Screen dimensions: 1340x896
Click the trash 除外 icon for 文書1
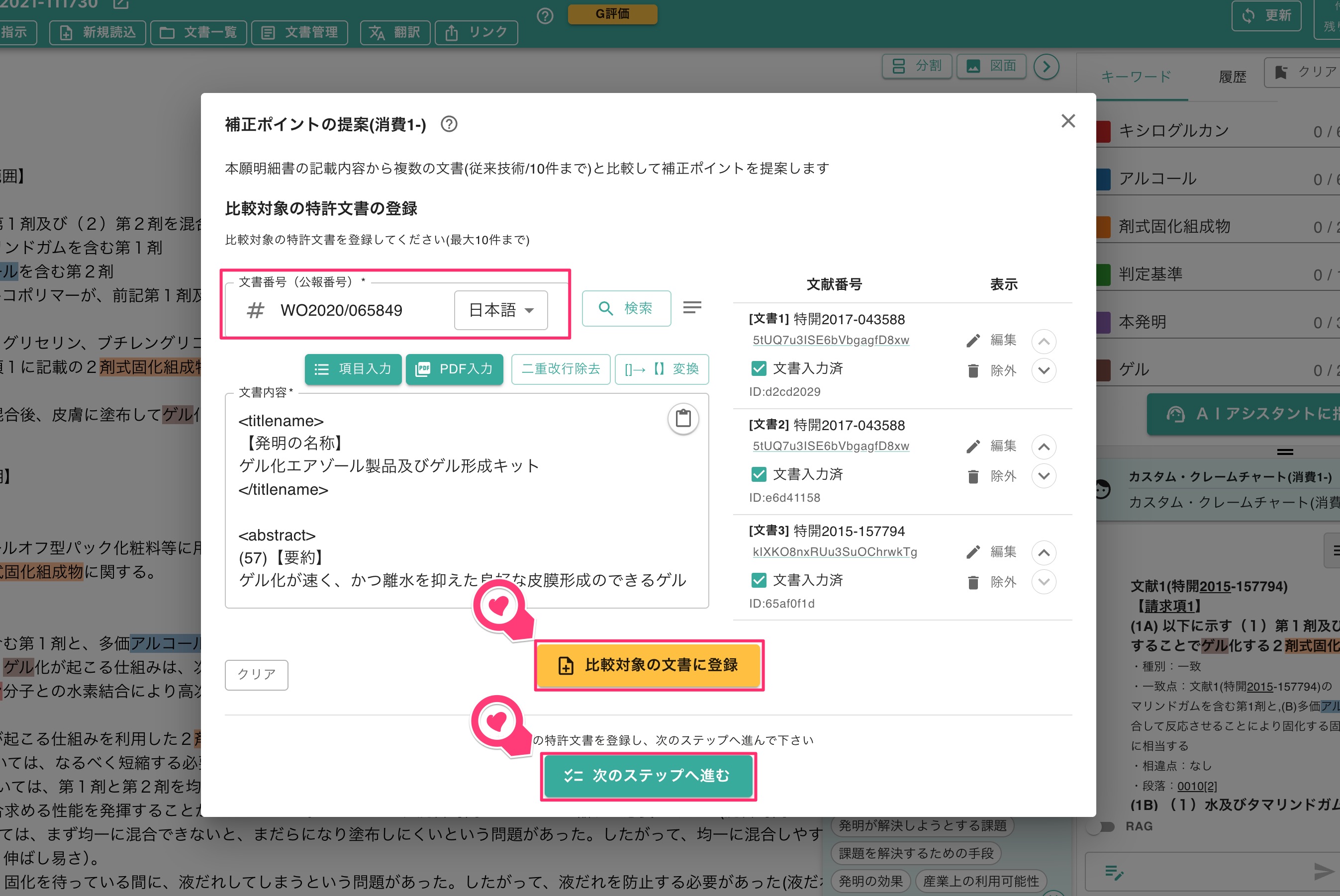973,371
